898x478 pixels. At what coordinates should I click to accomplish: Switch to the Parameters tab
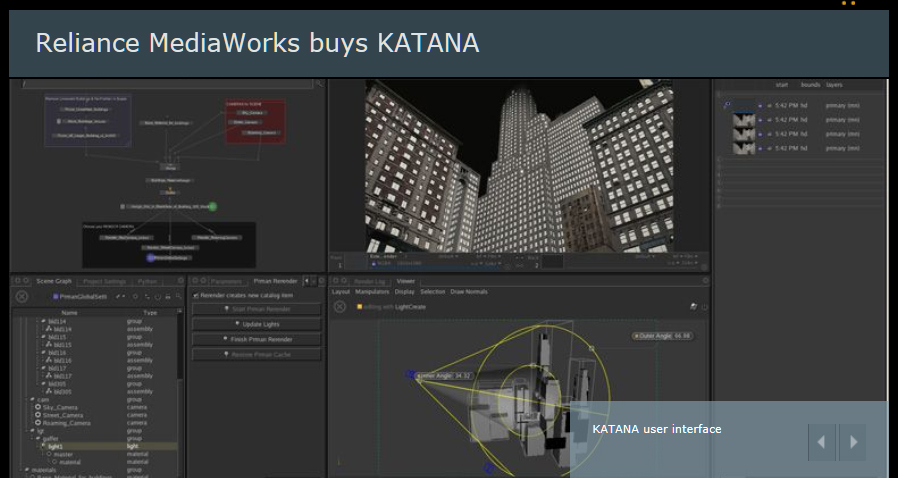226,282
